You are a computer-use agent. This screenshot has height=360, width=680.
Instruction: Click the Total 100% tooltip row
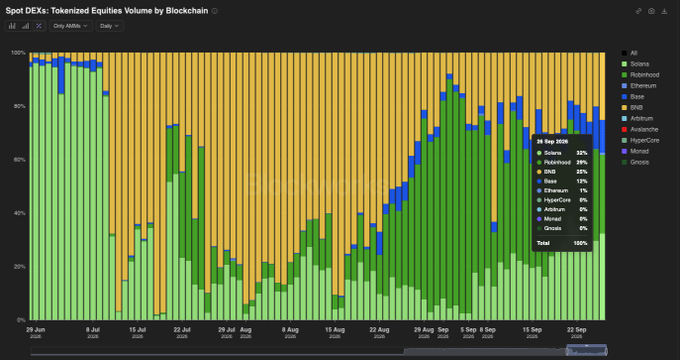tap(562, 243)
